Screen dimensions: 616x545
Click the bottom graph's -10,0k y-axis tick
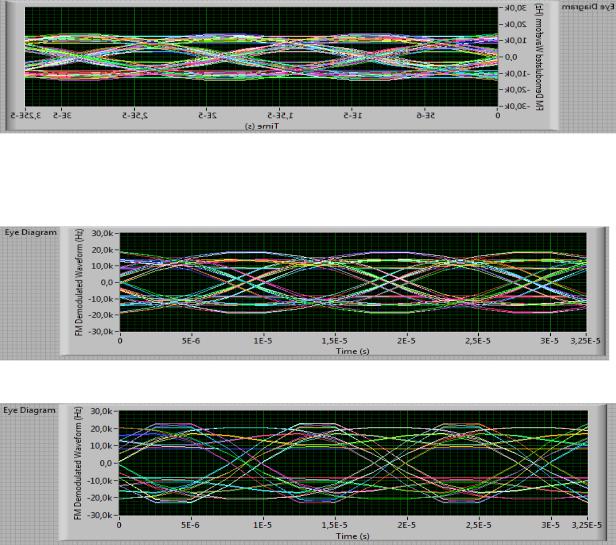pyautogui.click(x=101, y=481)
